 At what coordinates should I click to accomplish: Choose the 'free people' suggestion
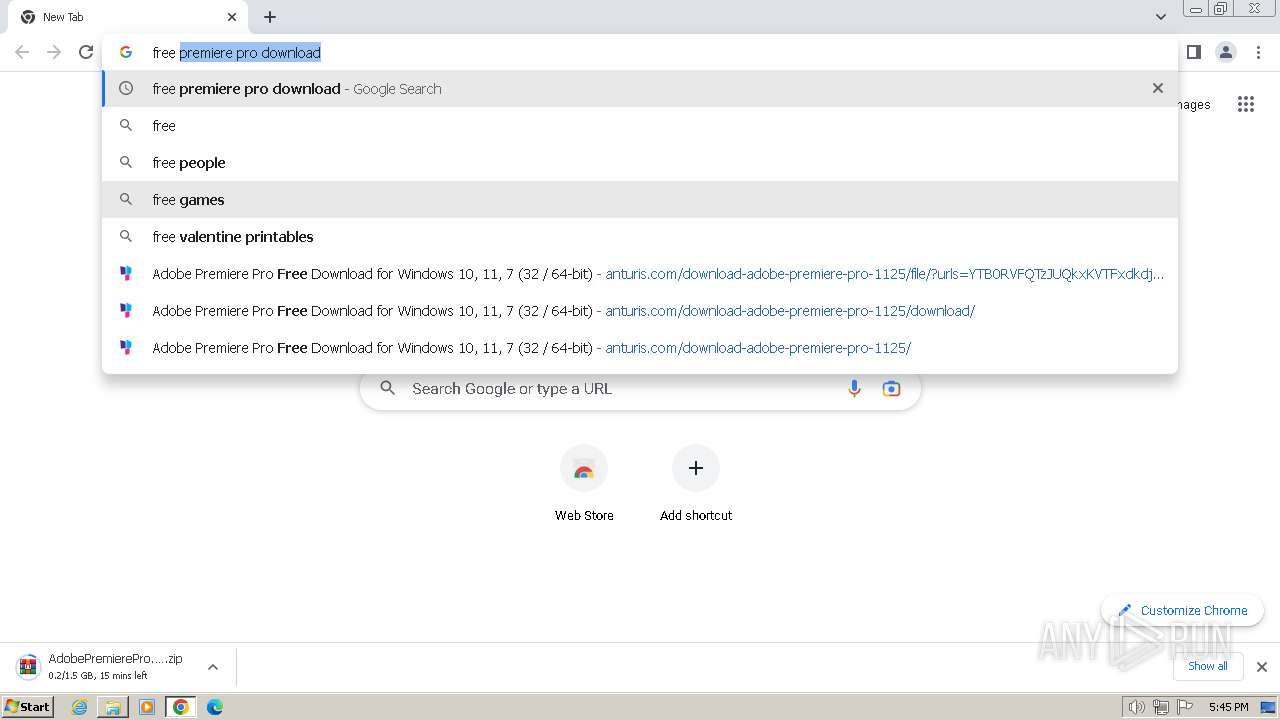[x=189, y=163]
